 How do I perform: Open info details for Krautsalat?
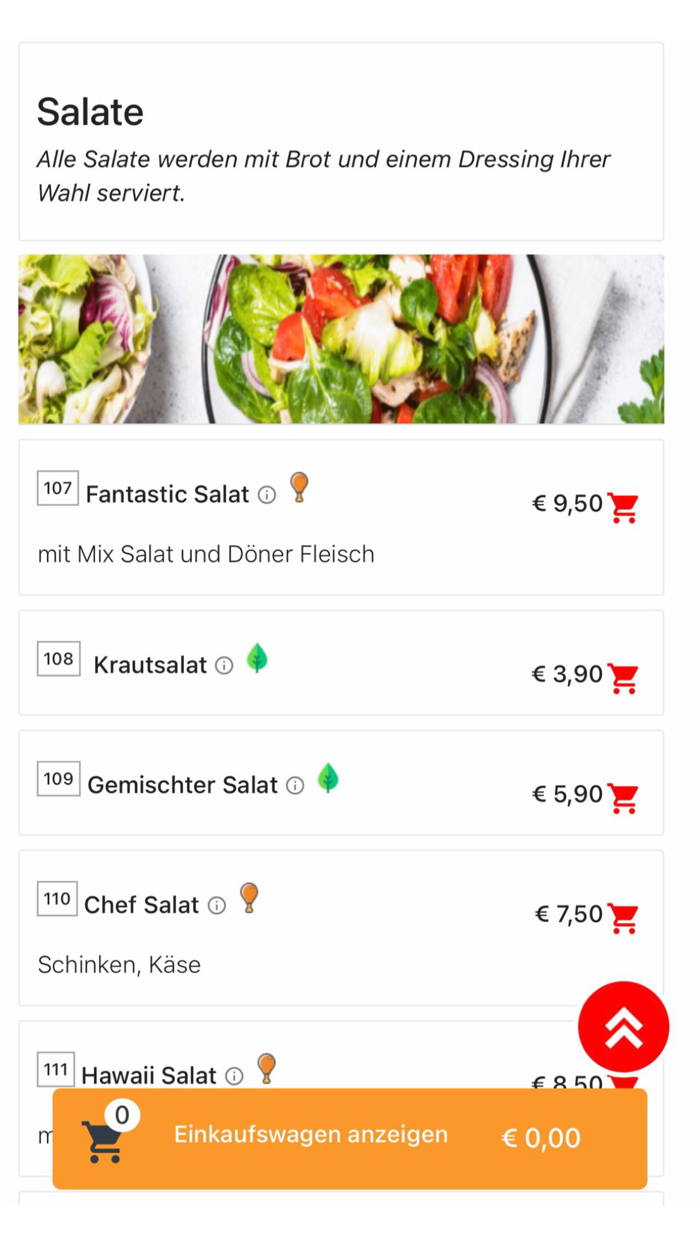tap(224, 665)
